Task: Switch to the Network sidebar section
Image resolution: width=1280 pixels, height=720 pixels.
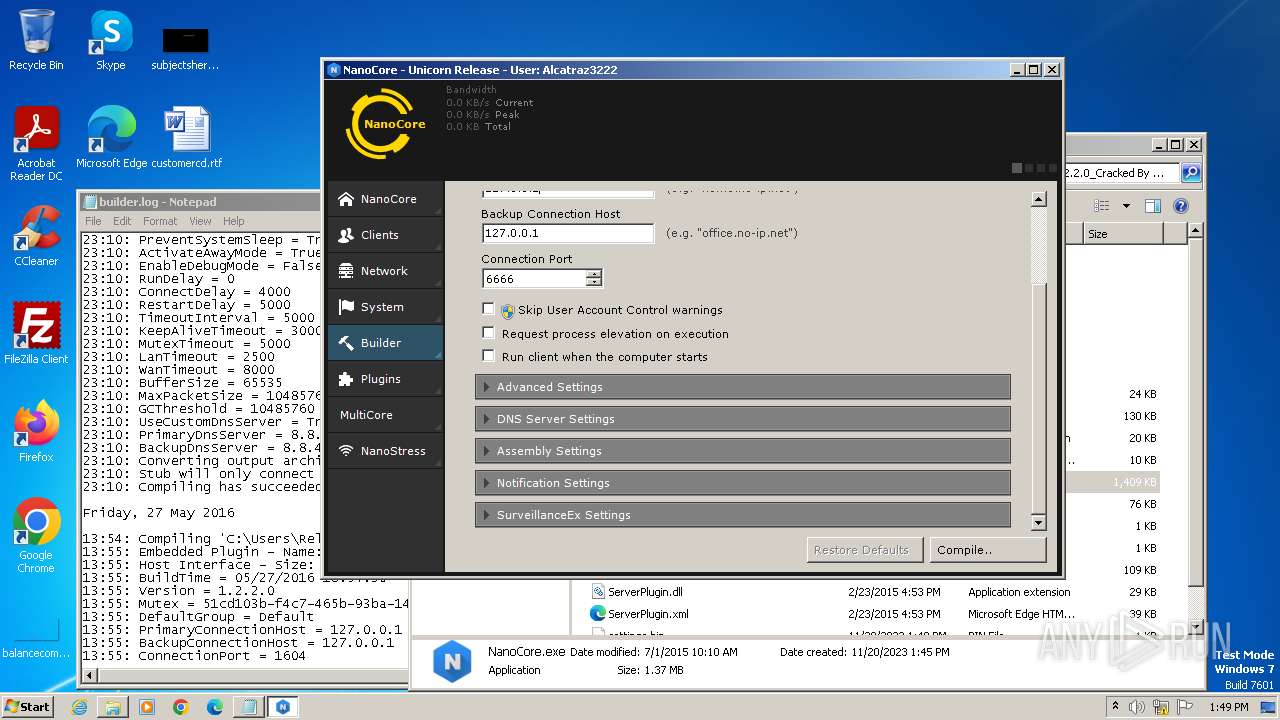Action: click(385, 271)
